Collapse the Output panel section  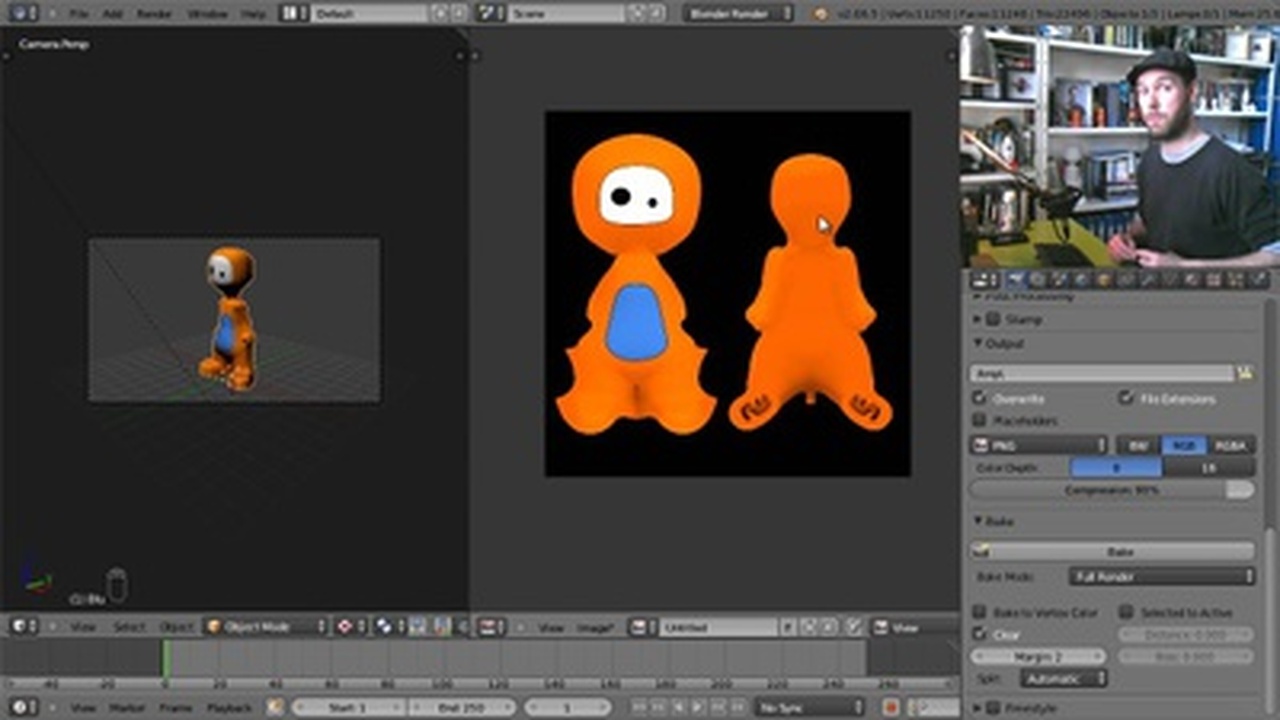tap(978, 343)
